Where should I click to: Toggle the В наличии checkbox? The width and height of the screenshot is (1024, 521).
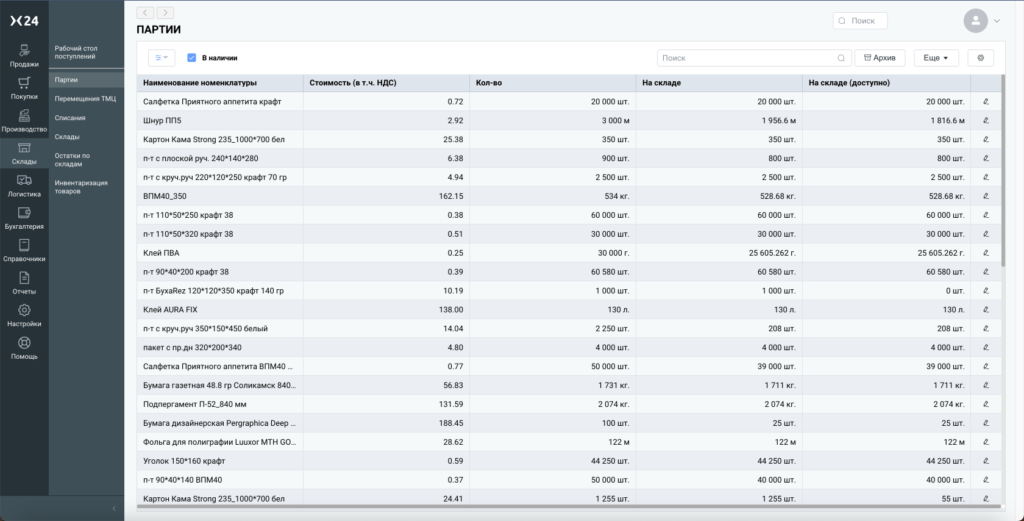coord(192,58)
